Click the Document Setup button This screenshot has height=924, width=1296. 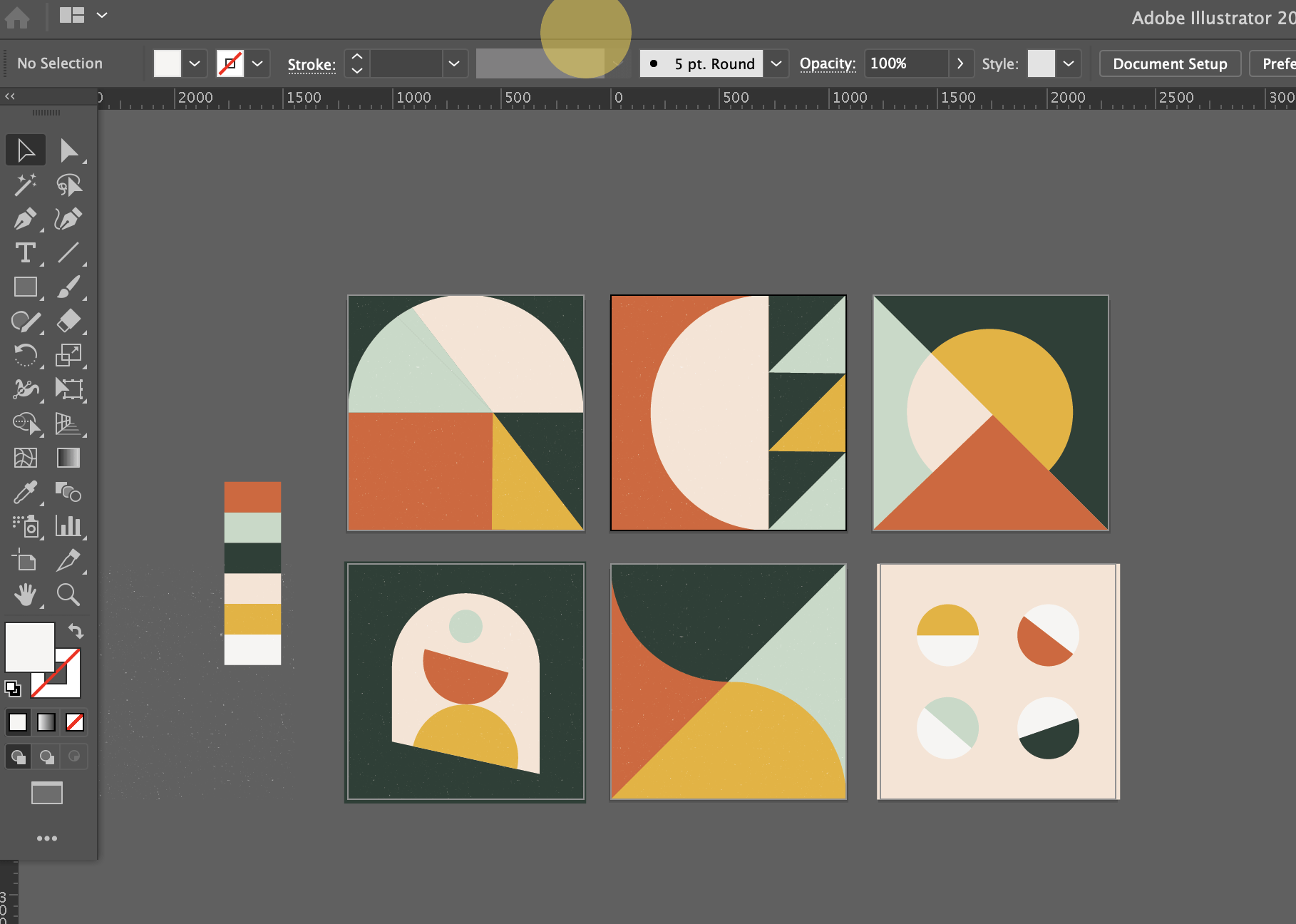(x=1169, y=63)
